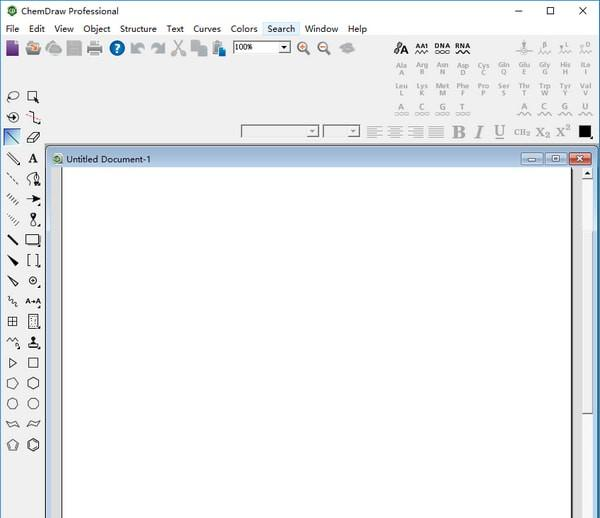The width and height of the screenshot is (600, 518).
Task: Insert a Table with the table tool
Action: (x=13, y=321)
